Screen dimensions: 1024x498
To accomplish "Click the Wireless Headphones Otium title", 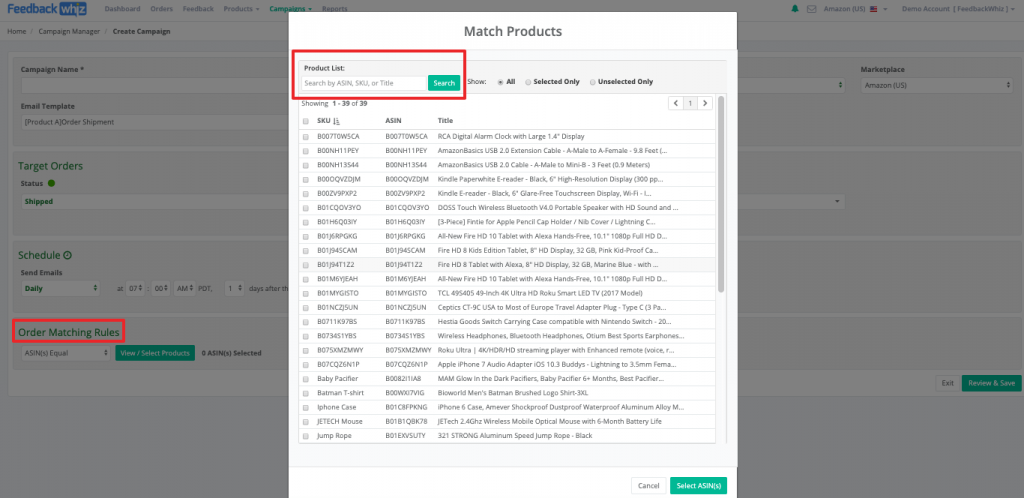I will [561, 336].
